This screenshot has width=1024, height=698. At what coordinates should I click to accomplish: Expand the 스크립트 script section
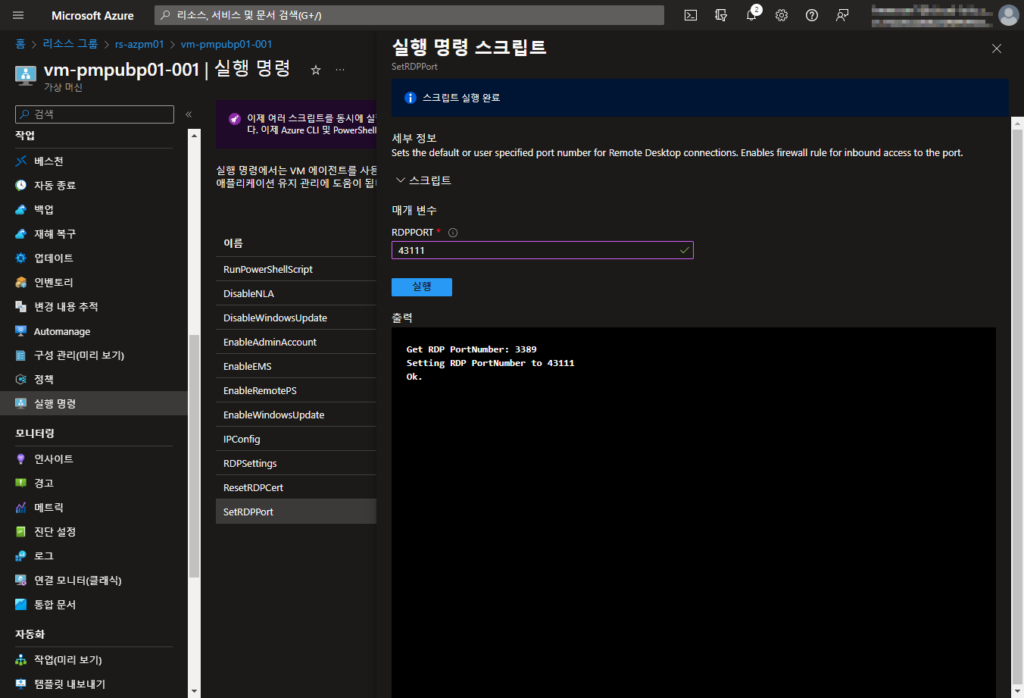coord(423,180)
